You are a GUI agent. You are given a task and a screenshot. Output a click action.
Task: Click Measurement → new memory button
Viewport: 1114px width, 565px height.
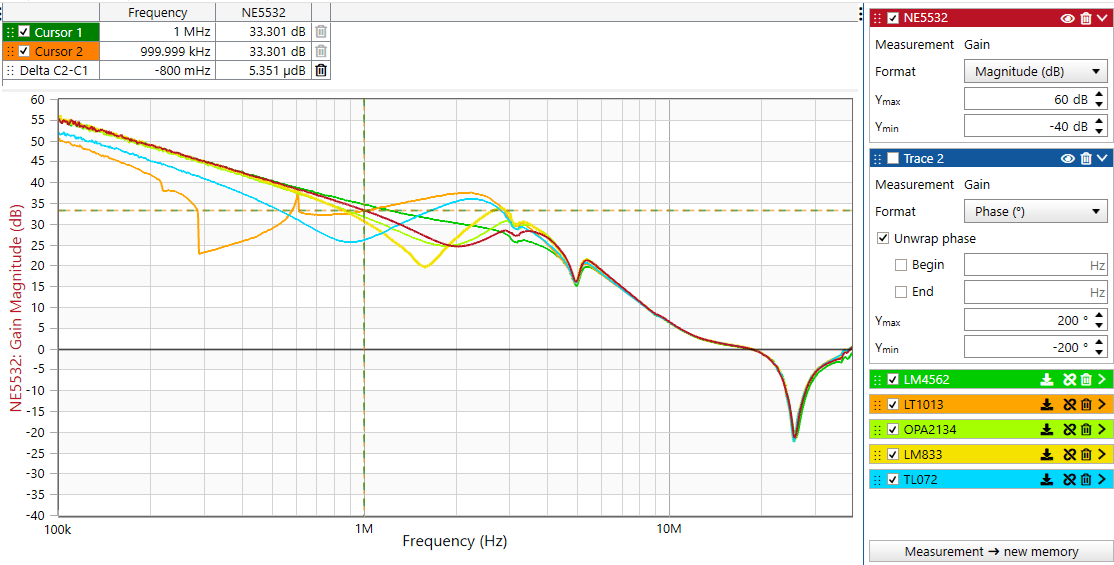991,551
